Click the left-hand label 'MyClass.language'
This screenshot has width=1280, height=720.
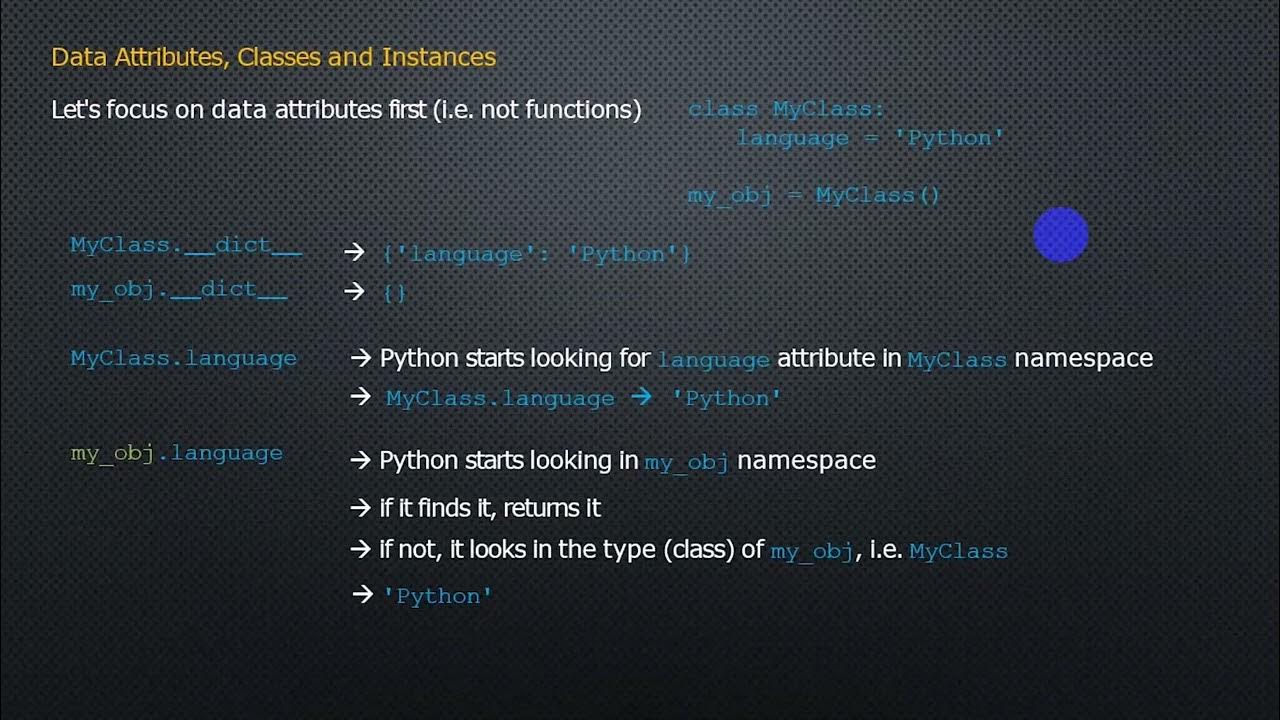pos(183,358)
